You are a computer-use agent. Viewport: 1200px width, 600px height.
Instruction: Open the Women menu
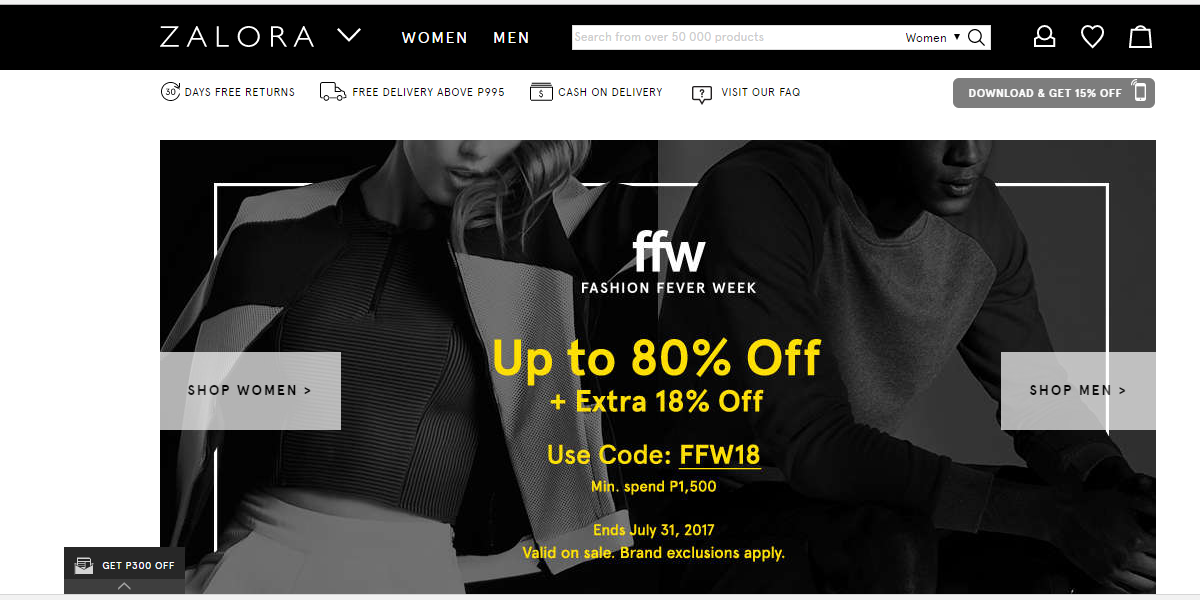[435, 38]
